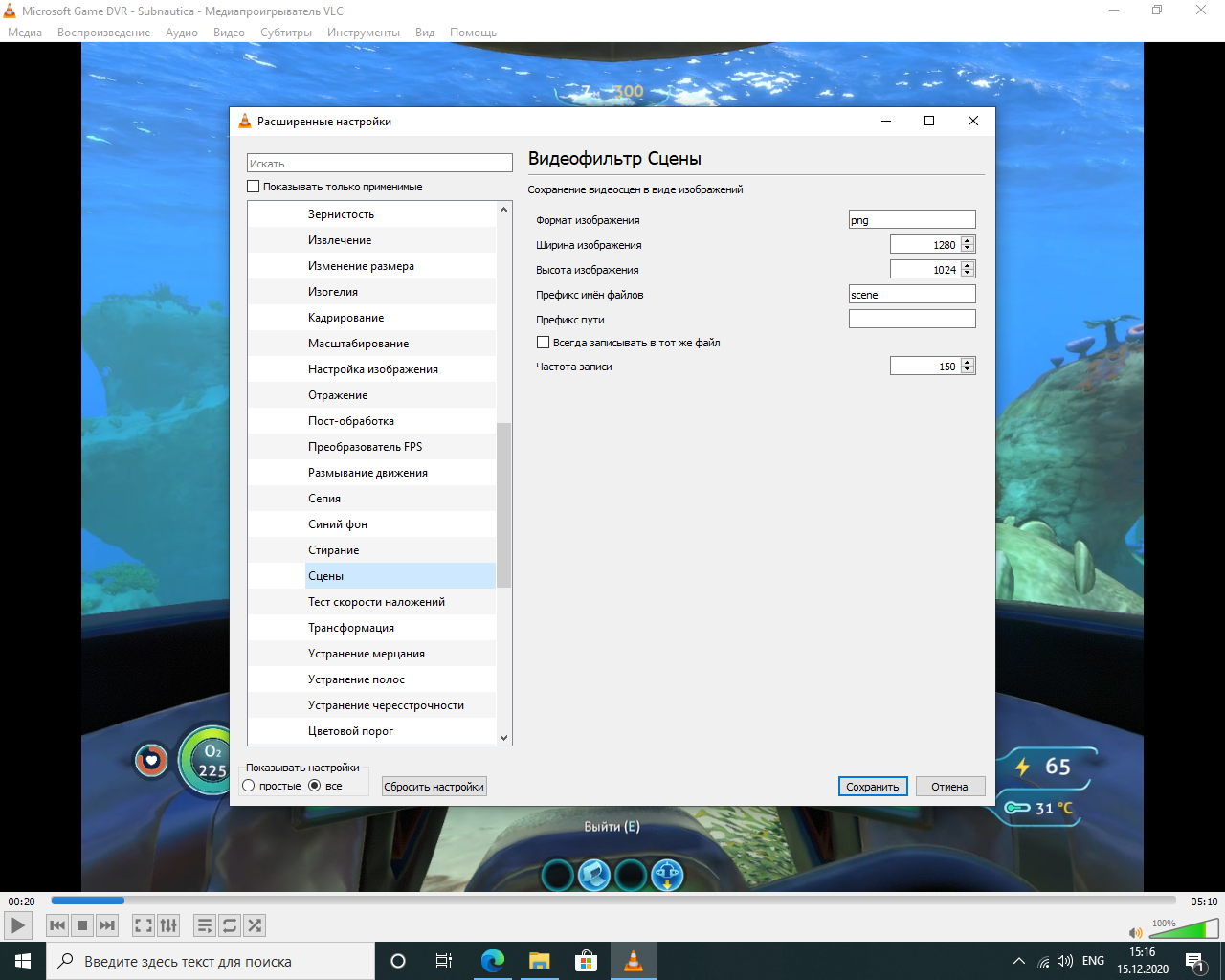Open the Аудио menu
This screenshot has width=1225, height=980.
pyautogui.click(x=182, y=33)
